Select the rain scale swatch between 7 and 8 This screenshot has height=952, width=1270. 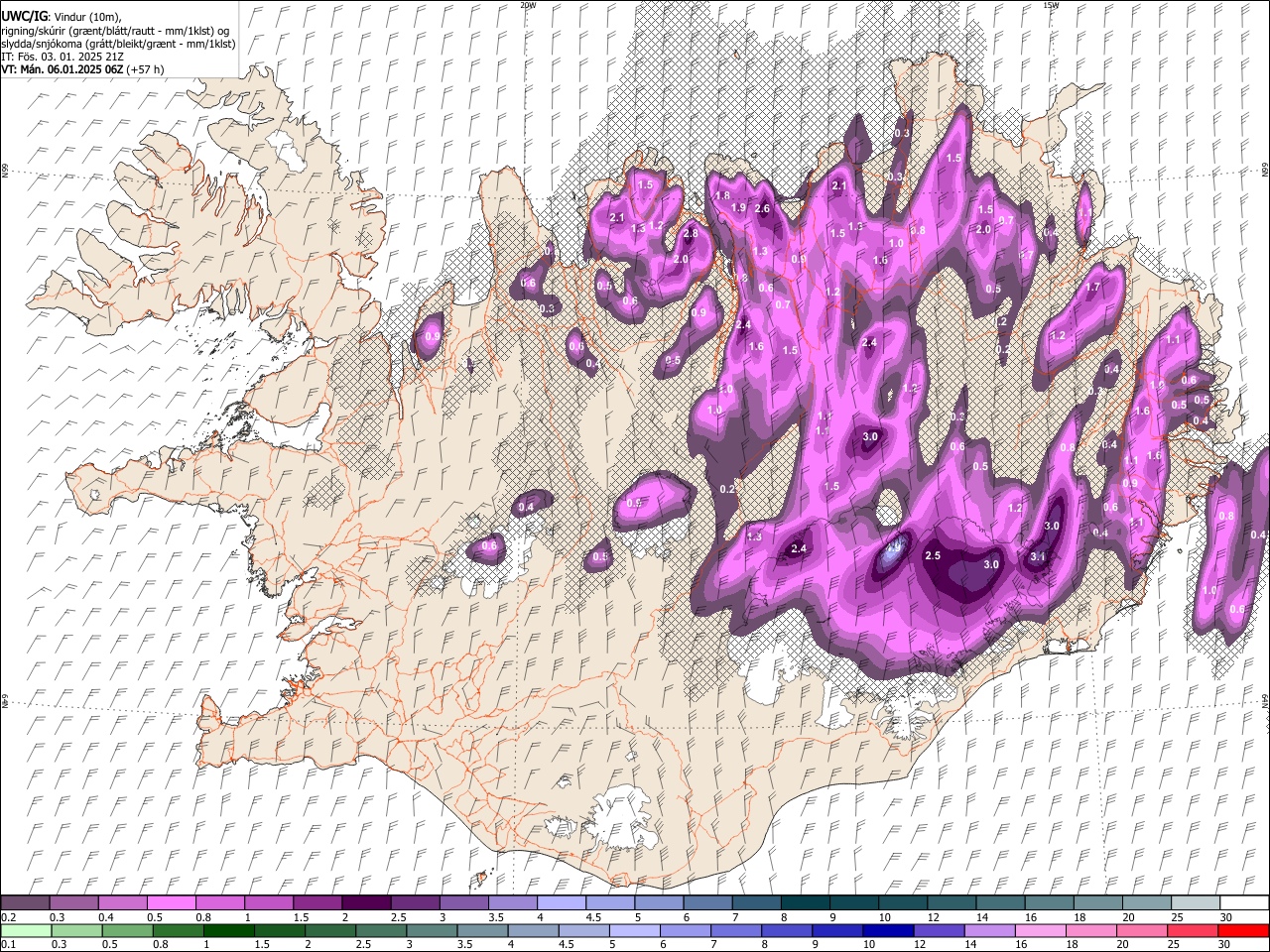click(x=736, y=930)
